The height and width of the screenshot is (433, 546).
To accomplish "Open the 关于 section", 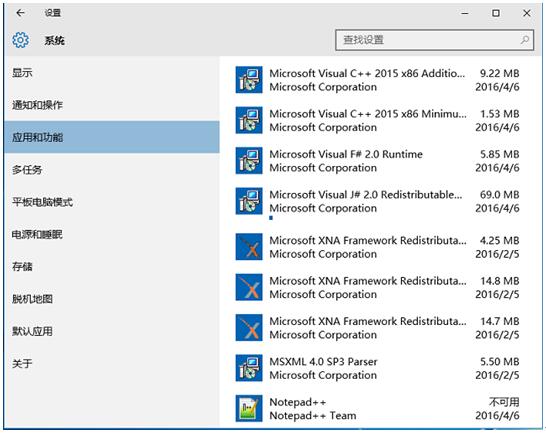I will 111,364.
